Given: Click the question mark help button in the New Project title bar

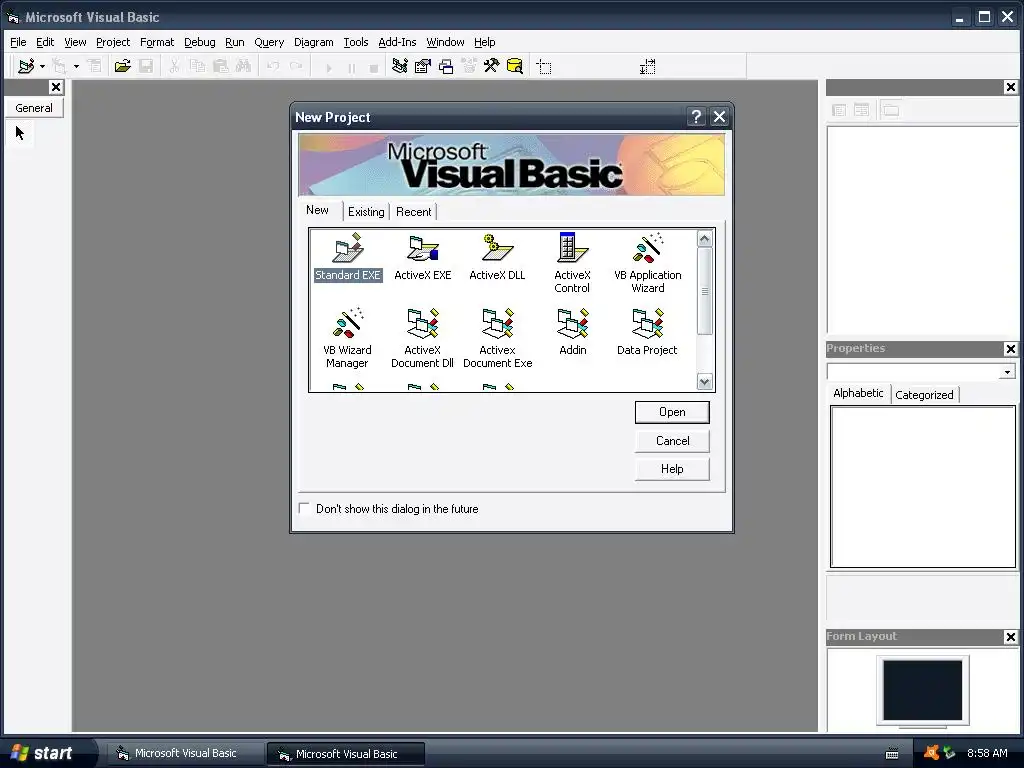Looking at the screenshot, I should click(x=696, y=117).
